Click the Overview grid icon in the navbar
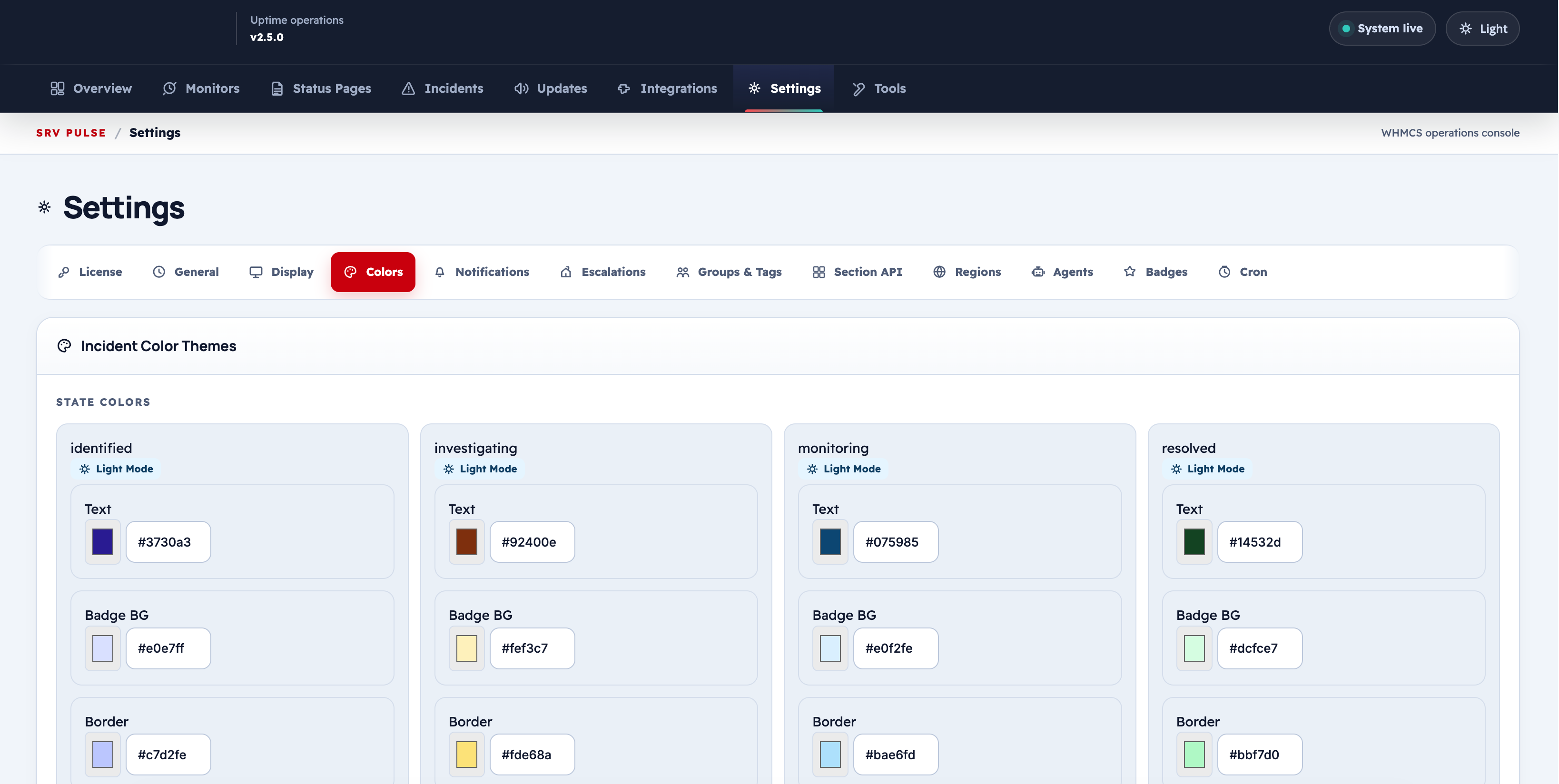This screenshot has width=1559, height=784. [58, 88]
